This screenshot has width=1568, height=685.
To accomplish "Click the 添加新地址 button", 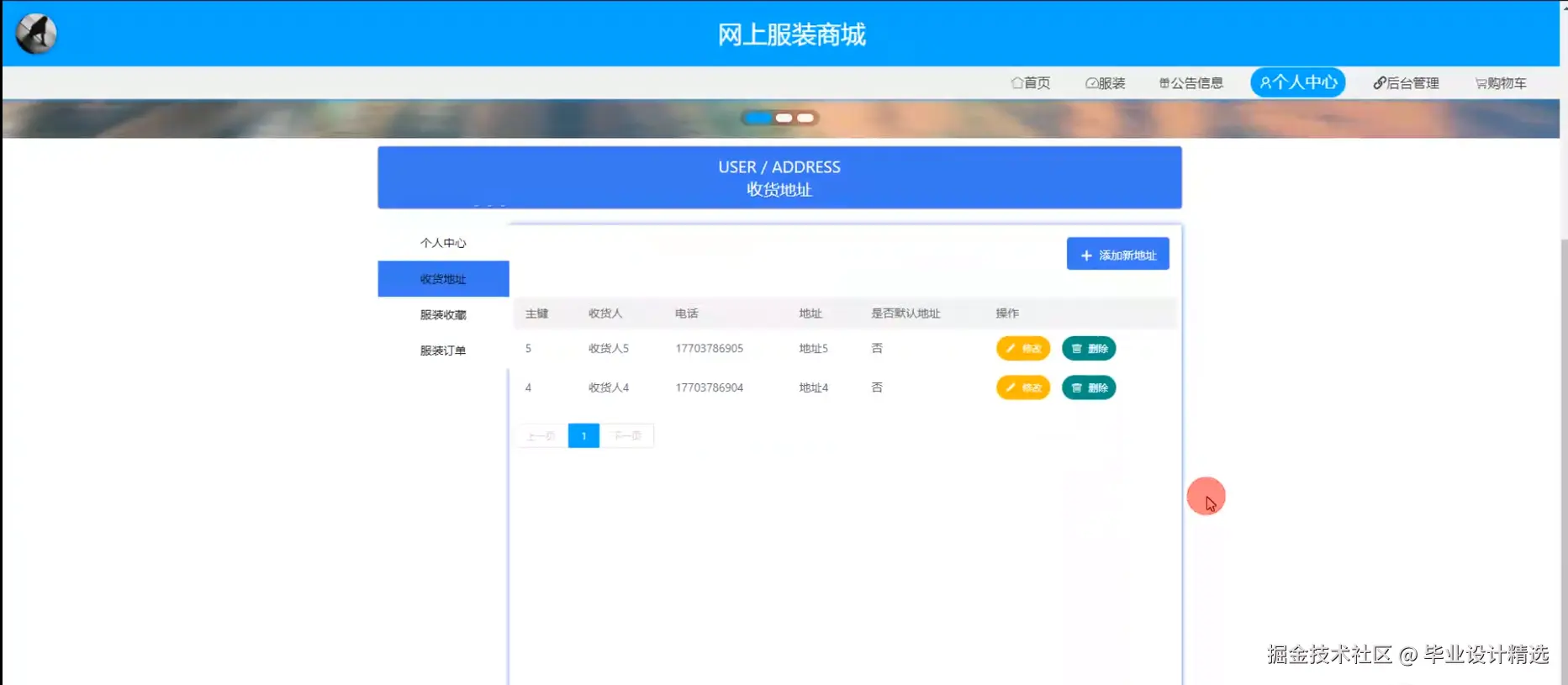I will click(x=1117, y=254).
